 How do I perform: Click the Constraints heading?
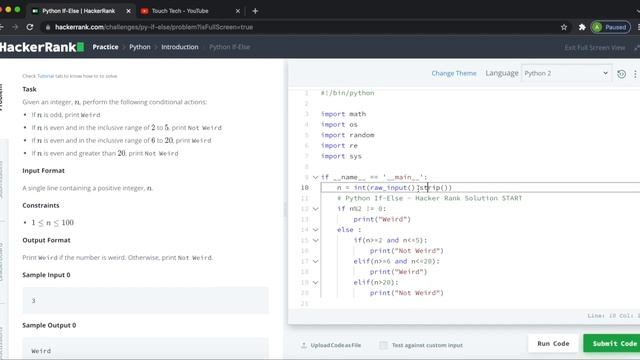41,205
